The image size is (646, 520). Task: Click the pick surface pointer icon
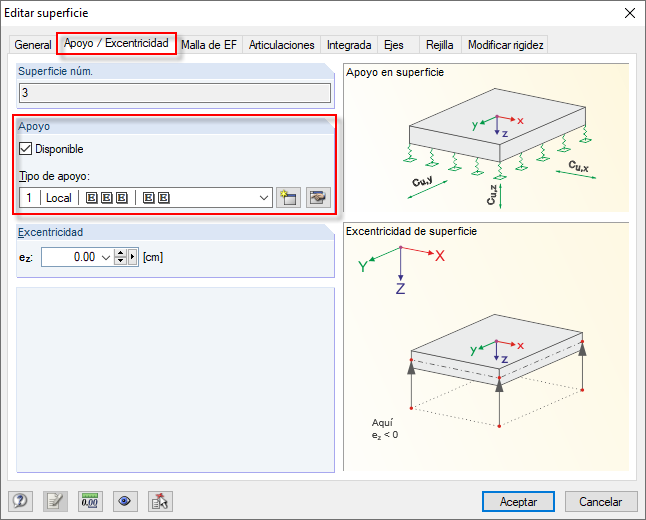(160, 501)
